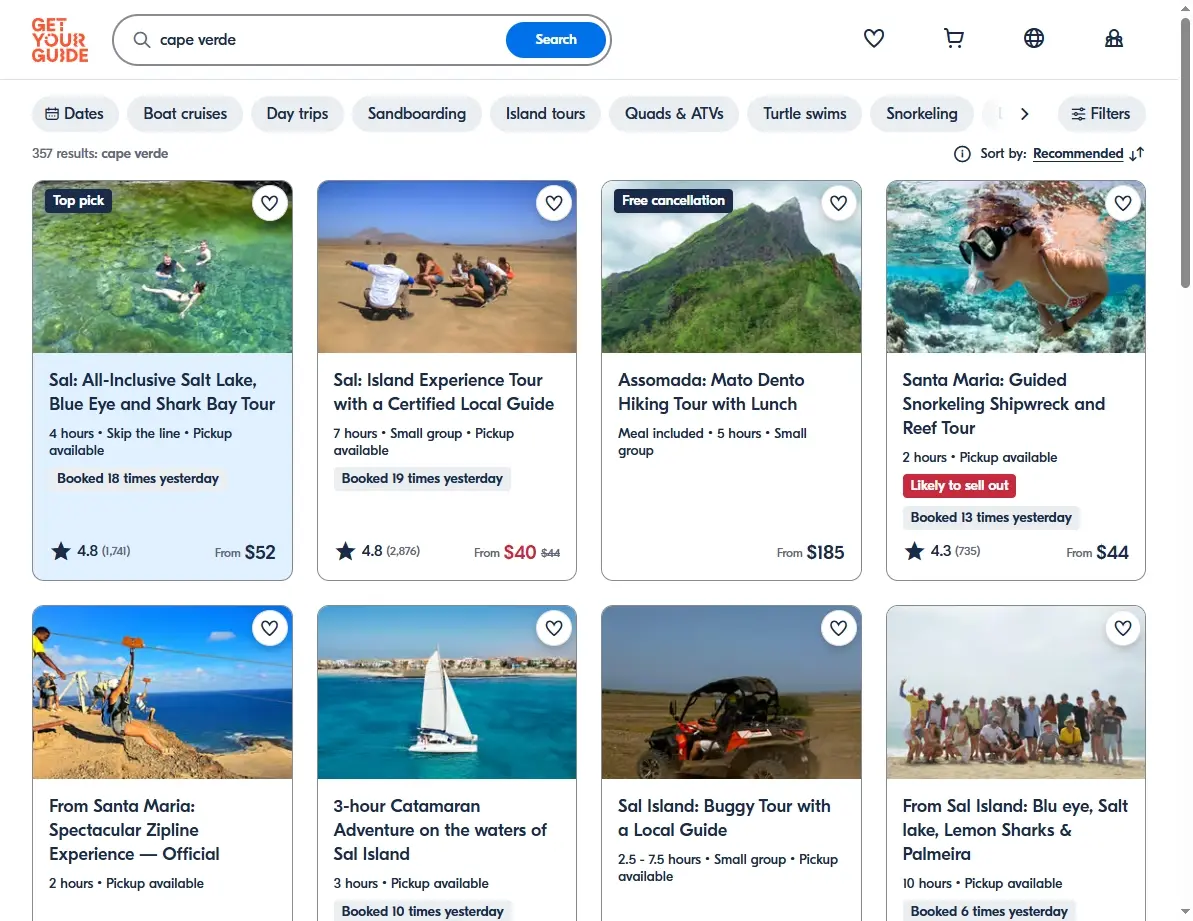Click the 4.3 (735) rating
Image resolution: width=1193 pixels, height=921 pixels.
[x=942, y=551]
